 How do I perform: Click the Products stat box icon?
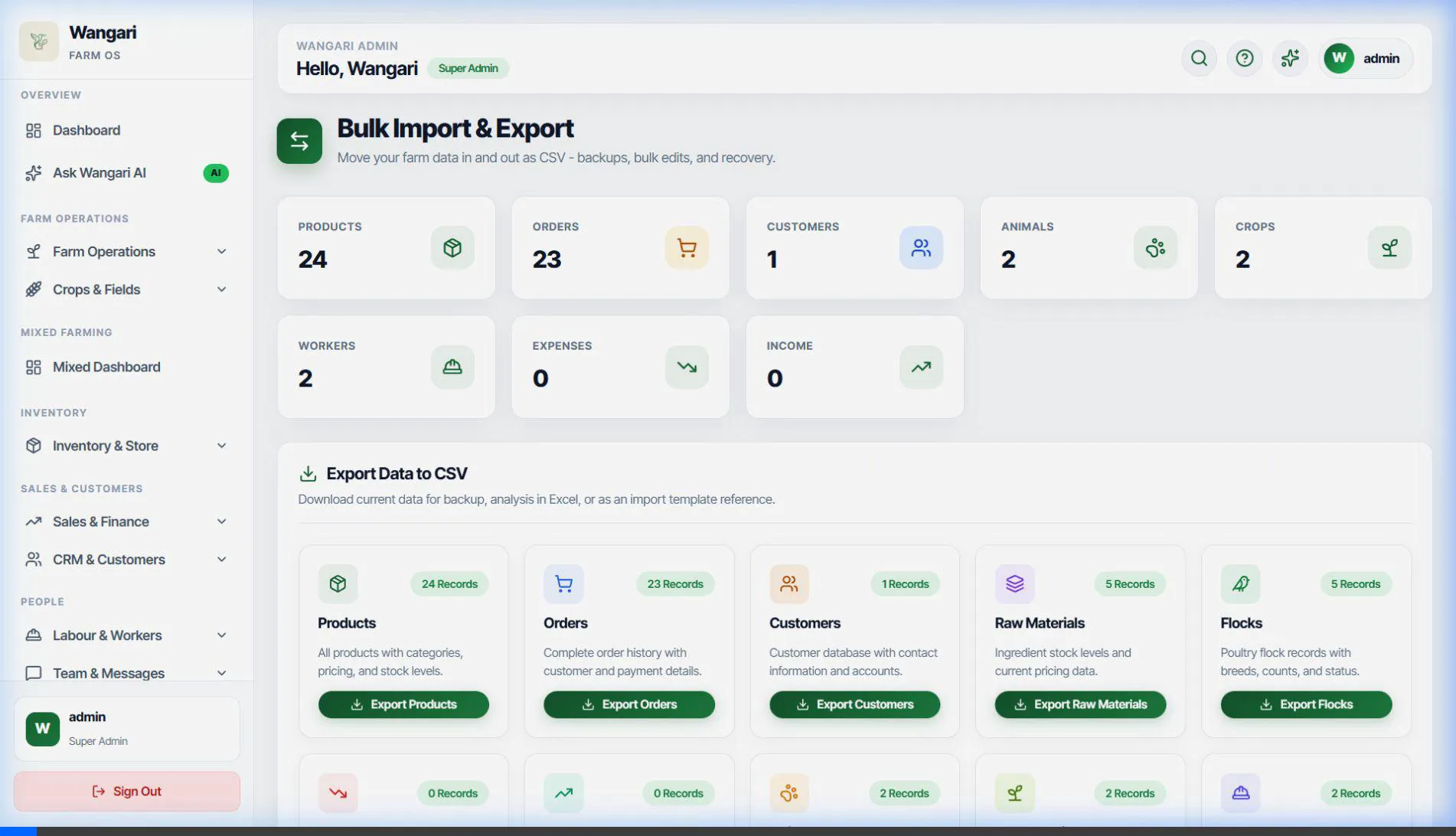point(452,248)
